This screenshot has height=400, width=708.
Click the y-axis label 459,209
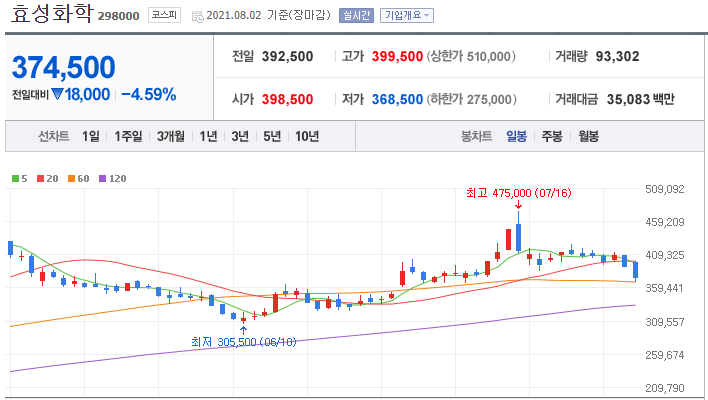(665, 222)
